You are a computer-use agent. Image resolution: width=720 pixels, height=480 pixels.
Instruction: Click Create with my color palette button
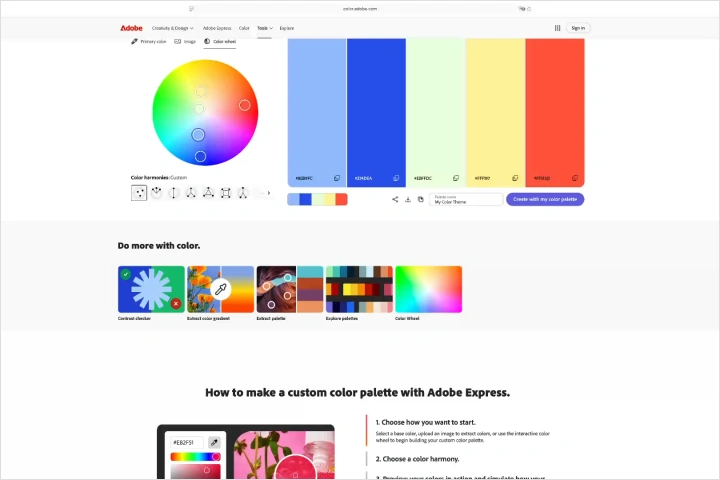click(545, 199)
